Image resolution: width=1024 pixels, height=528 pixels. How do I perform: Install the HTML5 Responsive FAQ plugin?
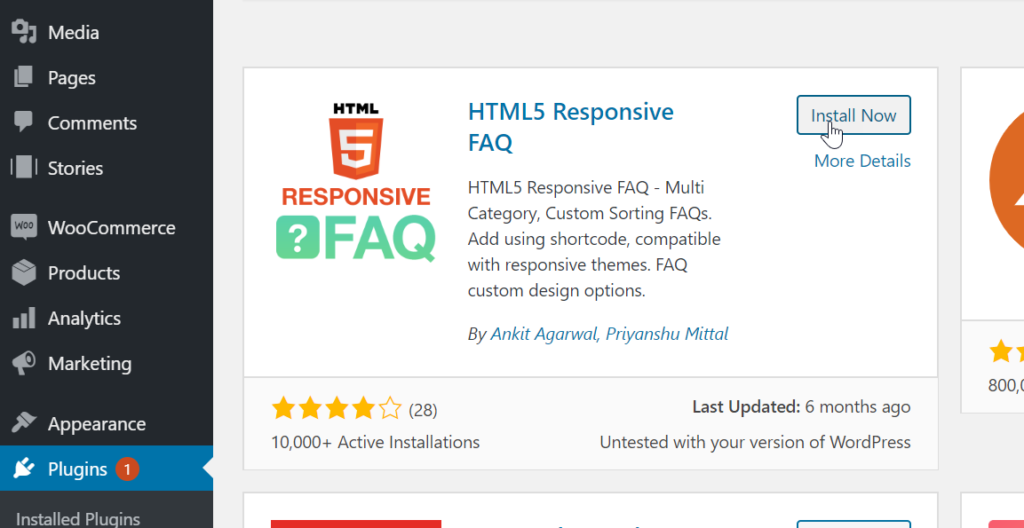pyautogui.click(x=853, y=115)
